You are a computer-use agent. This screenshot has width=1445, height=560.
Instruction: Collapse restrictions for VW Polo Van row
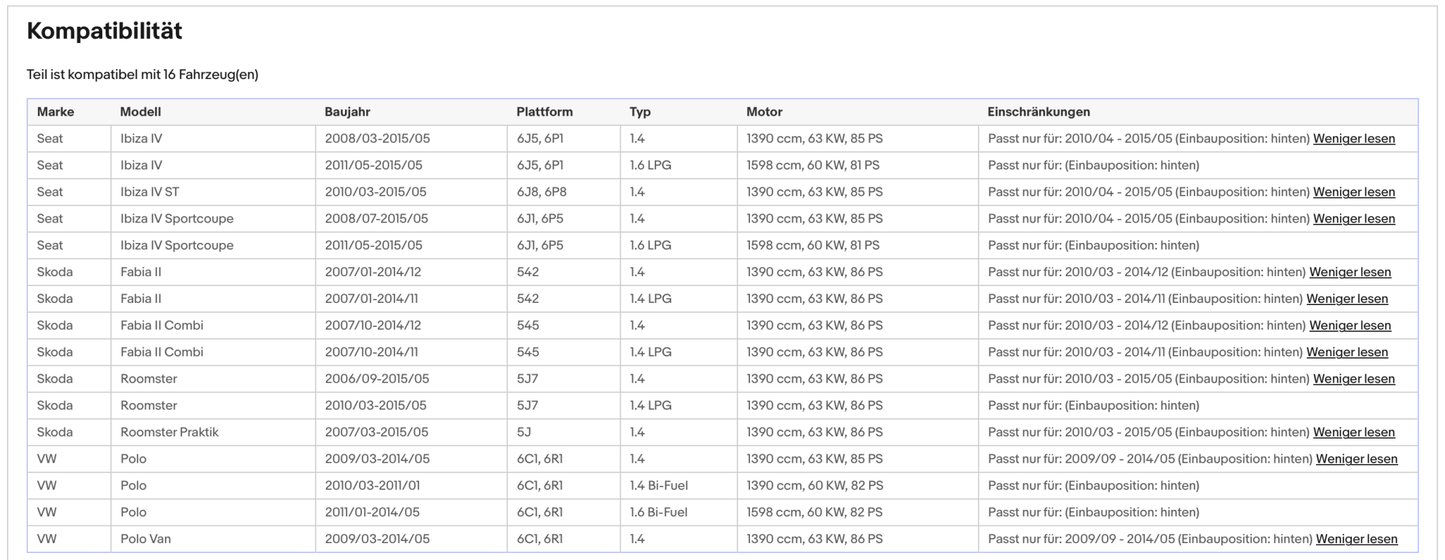(1356, 539)
